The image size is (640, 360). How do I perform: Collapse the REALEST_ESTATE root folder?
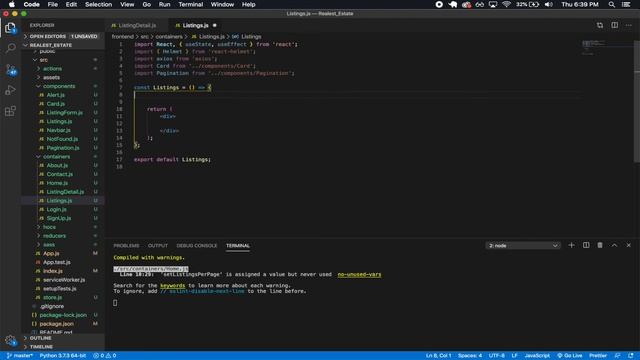pos(63,45)
